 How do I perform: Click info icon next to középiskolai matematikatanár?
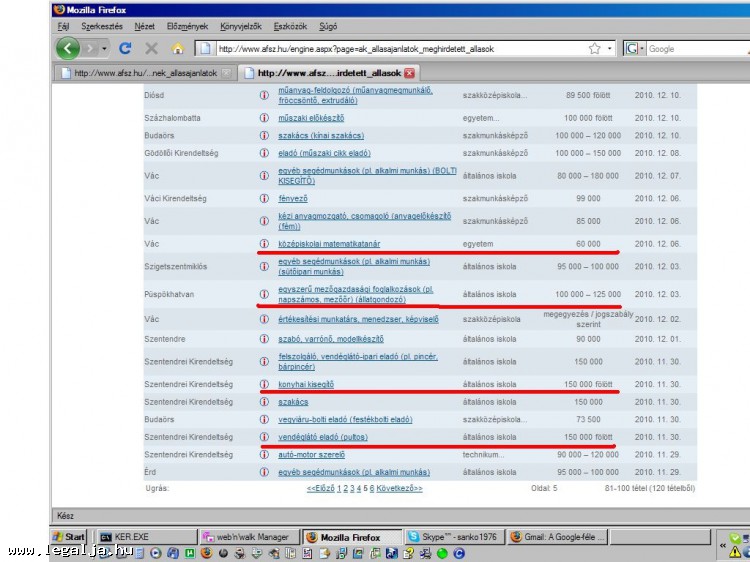[x=264, y=244]
